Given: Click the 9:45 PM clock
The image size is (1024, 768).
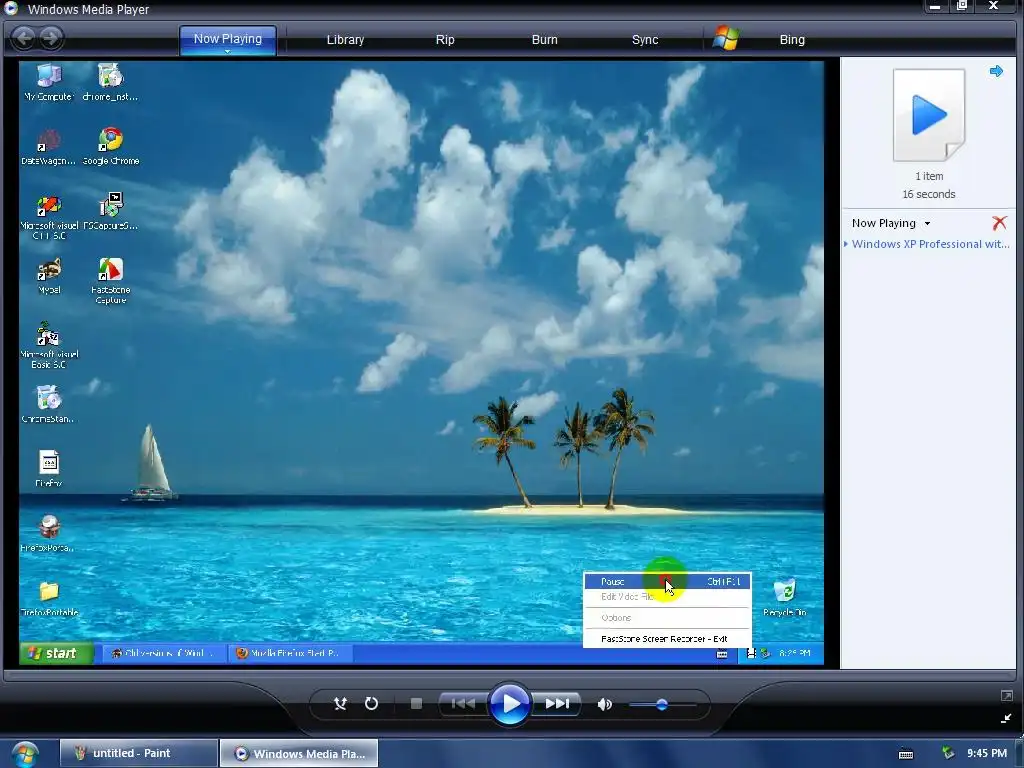Looking at the screenshot, I should click(x=987, y=753).
